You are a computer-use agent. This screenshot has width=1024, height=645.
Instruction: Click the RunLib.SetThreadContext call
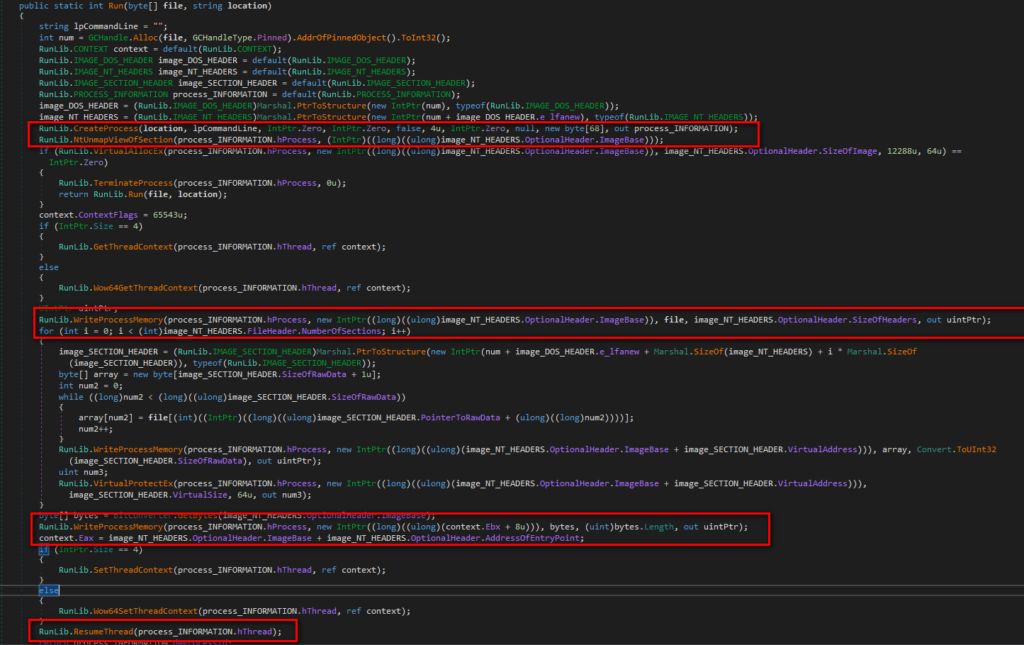click(x=116, y=571)
